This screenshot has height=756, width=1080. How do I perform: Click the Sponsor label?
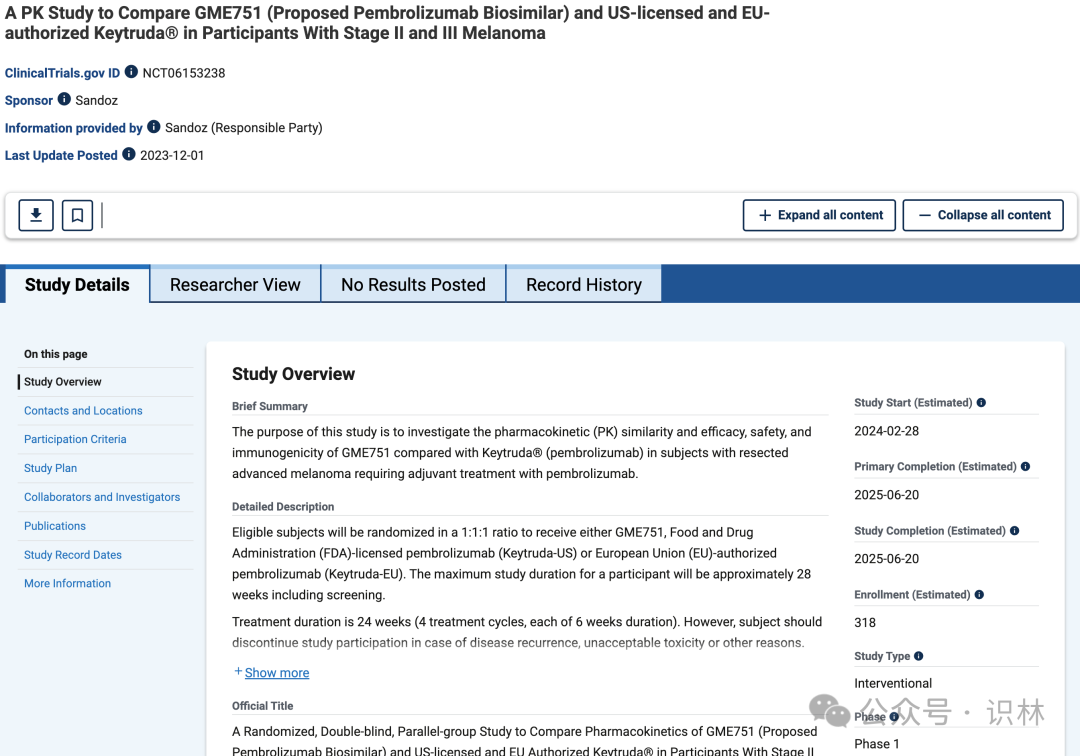click(x=28, y=101)
